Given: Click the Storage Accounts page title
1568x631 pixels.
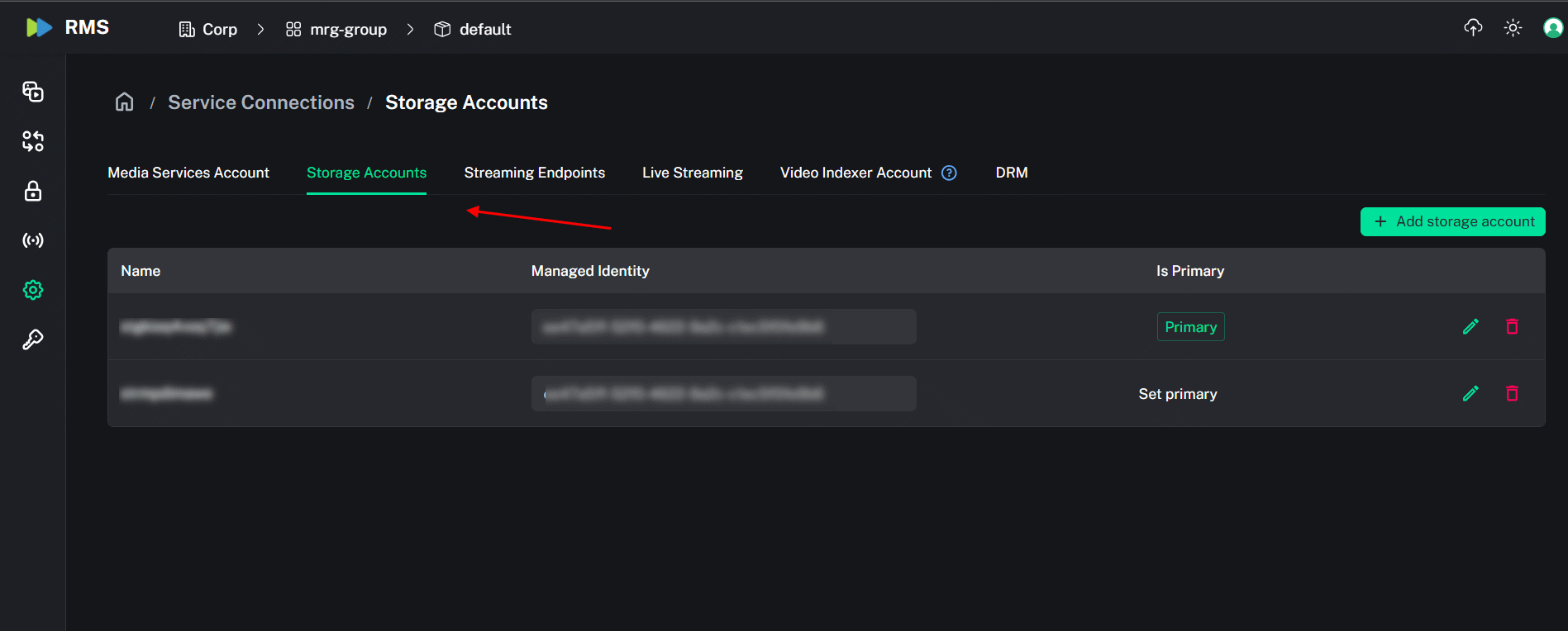Looking at the screenshot, I should pyautogui.click(x=466, y=102).
